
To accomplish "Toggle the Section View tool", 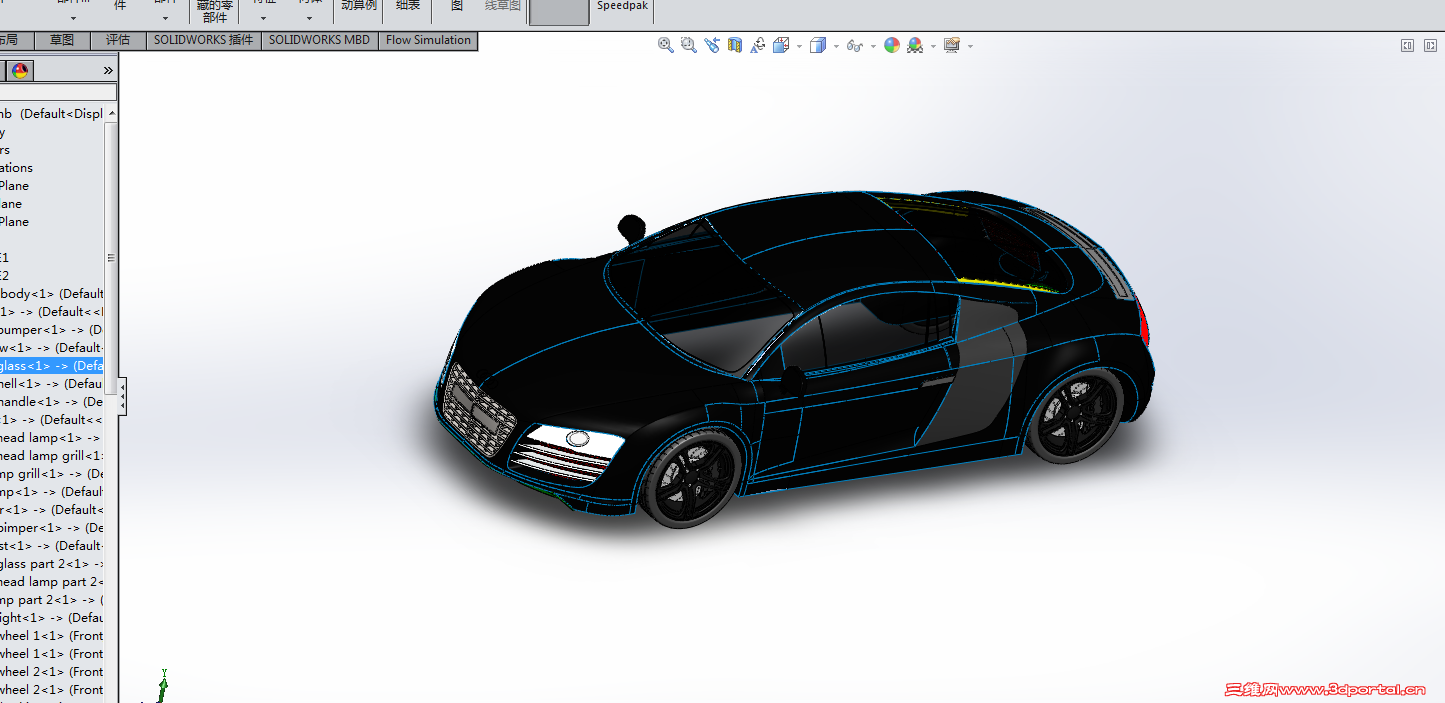I will coord(735,45).
